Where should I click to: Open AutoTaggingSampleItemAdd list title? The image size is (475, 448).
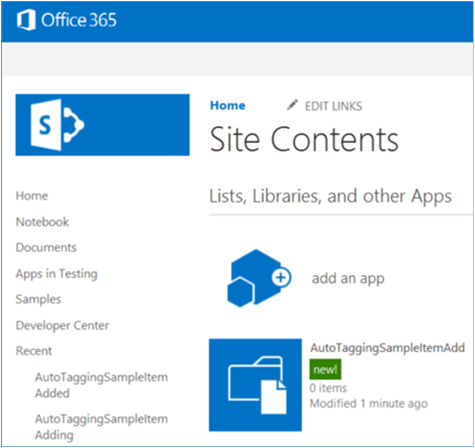point(387,348)
